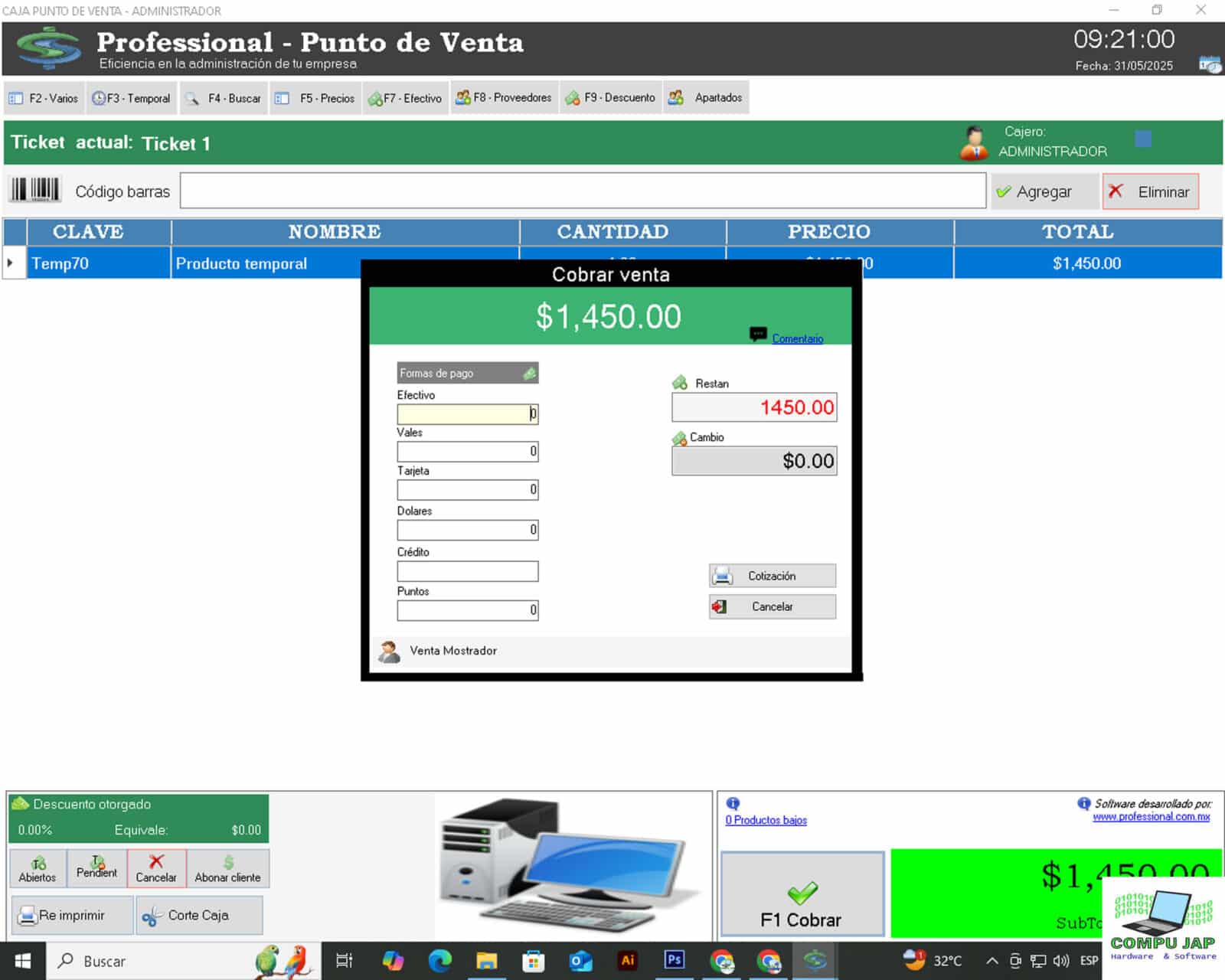Click the blue square next to Cajero
The width and height of the screenshot is (1225, 980).
pyautogui.click(x=1143, y=139)
